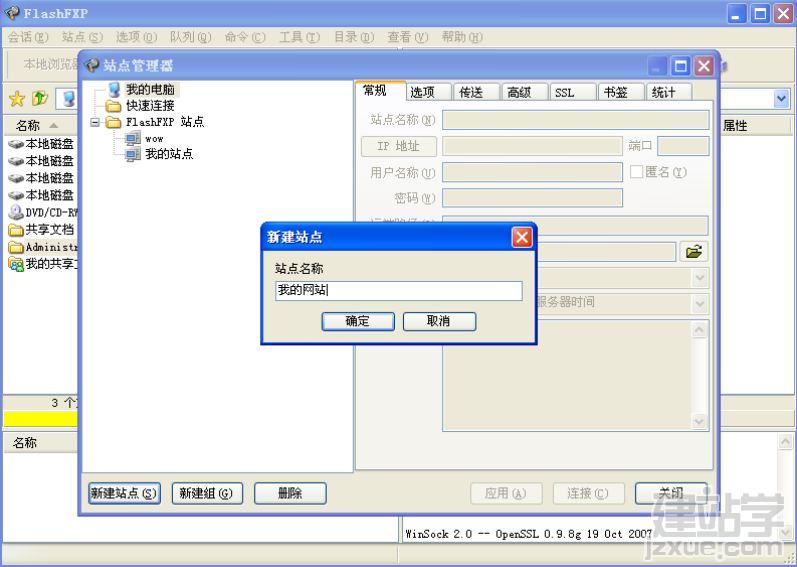Switch to the 统计 tab

[669, 92]
